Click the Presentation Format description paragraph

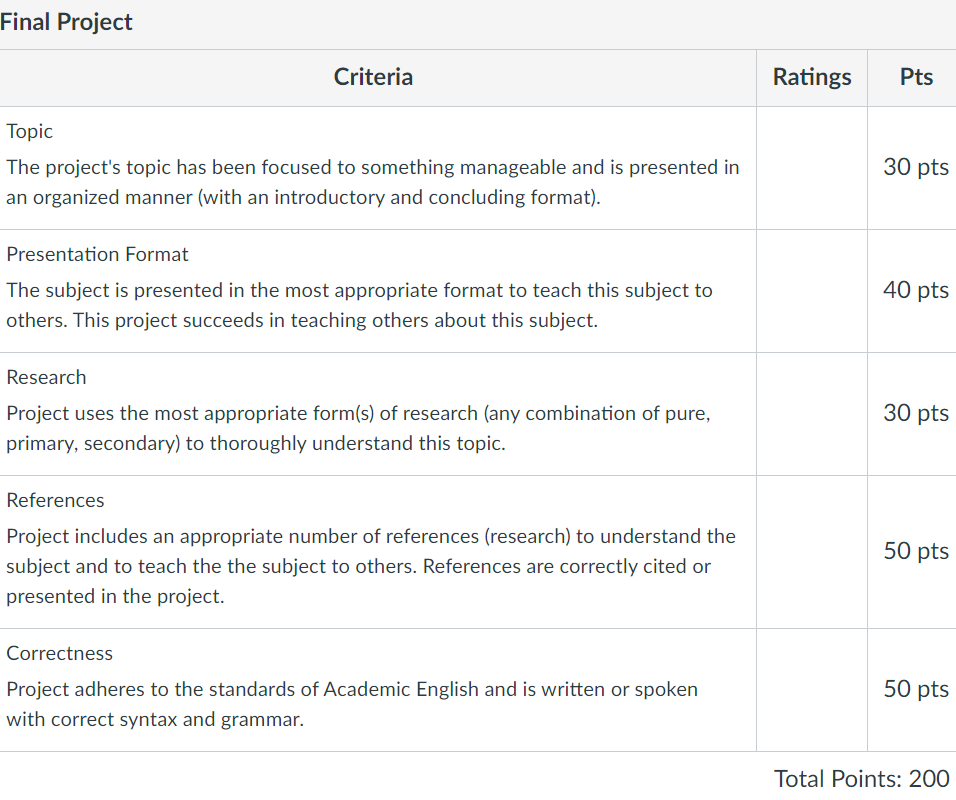click(359, 305)
